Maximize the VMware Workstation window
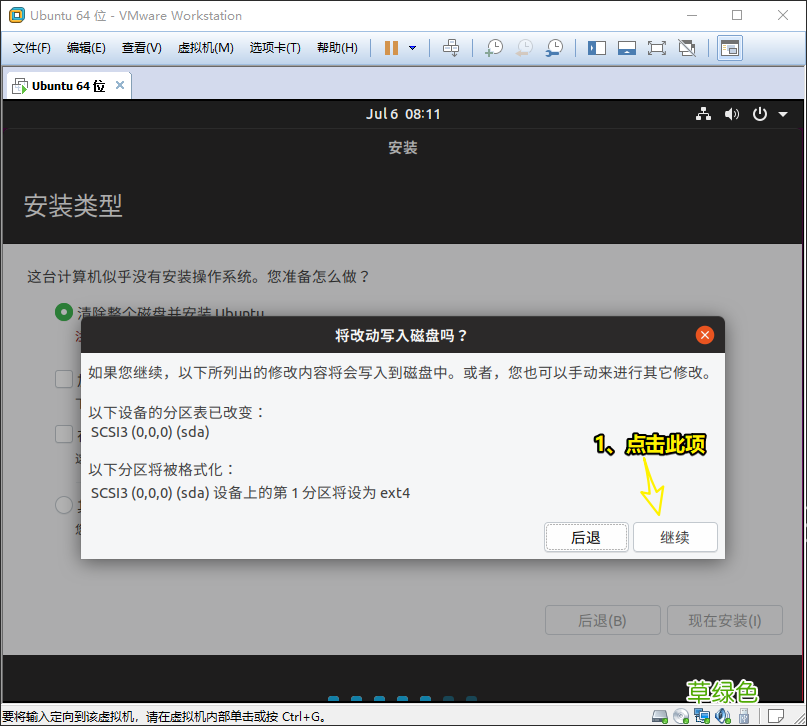 tap(737, 15)
